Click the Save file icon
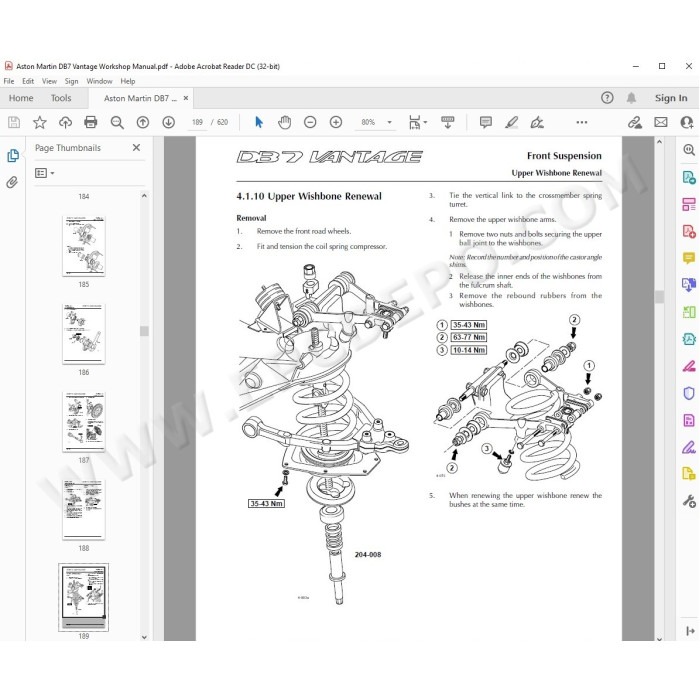This screenshot has width=700, height=700. tap(14, 122)
